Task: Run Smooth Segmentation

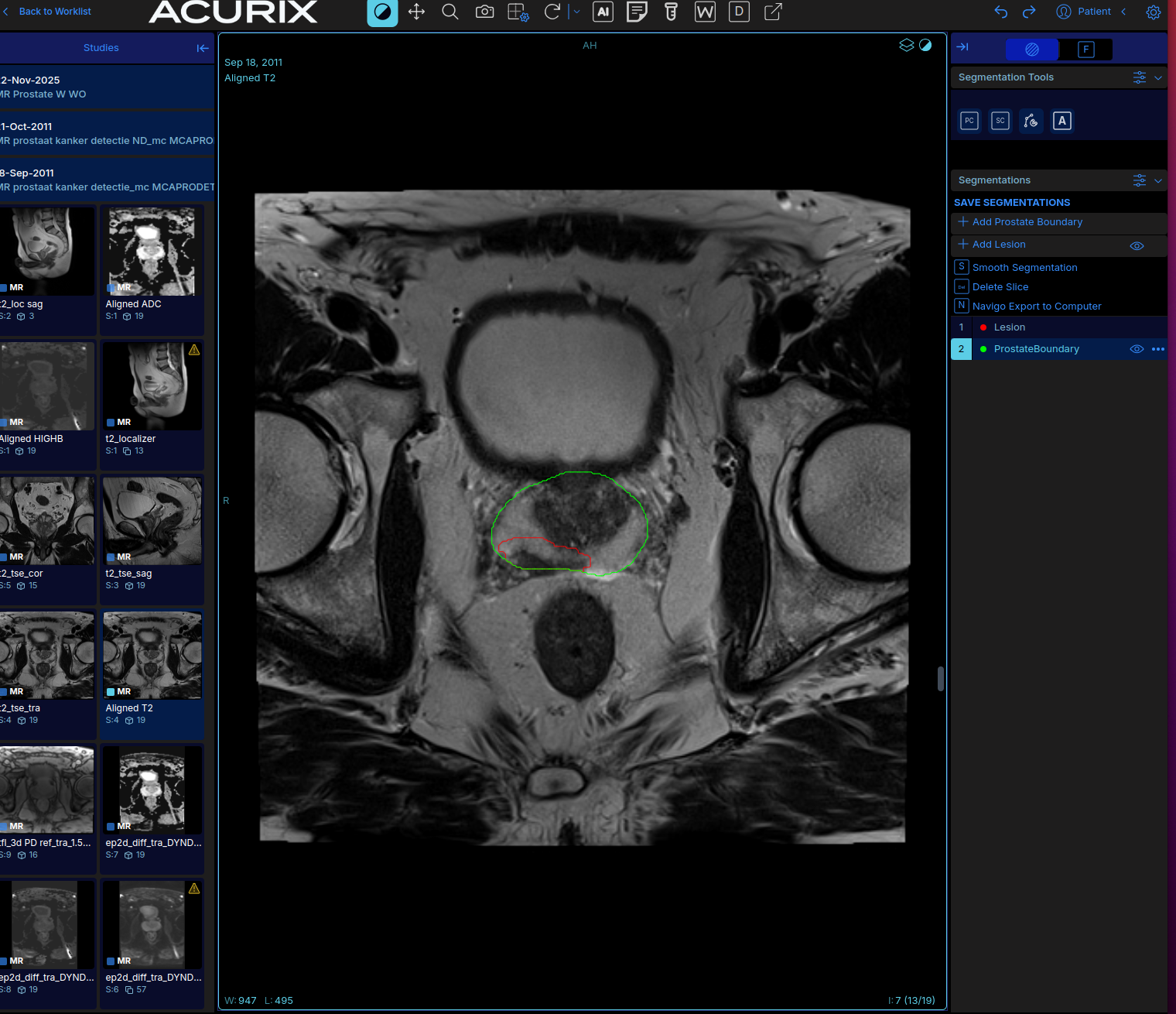Action: pyautogui.click(x=1024, y=267)
